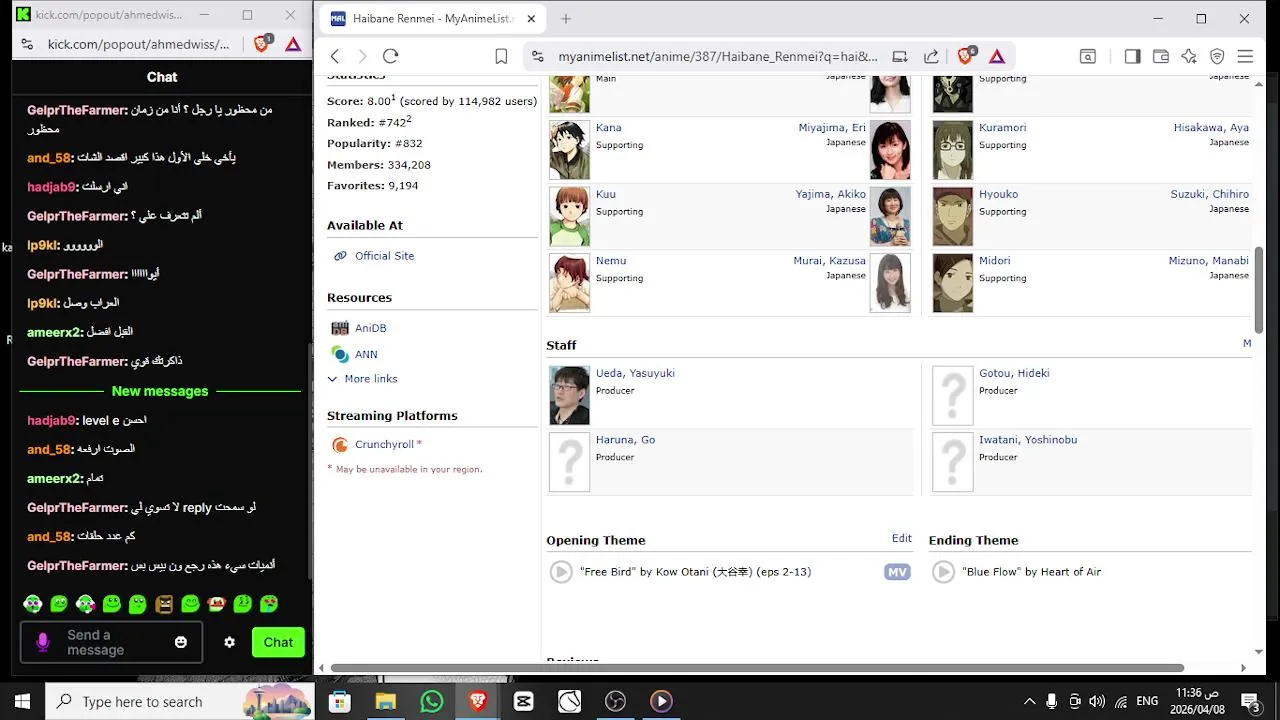This screenshot has height=720, width=1280.
Task: Click username GelprTheFarmer in last chat message
Action: click(x=77, y=566)
